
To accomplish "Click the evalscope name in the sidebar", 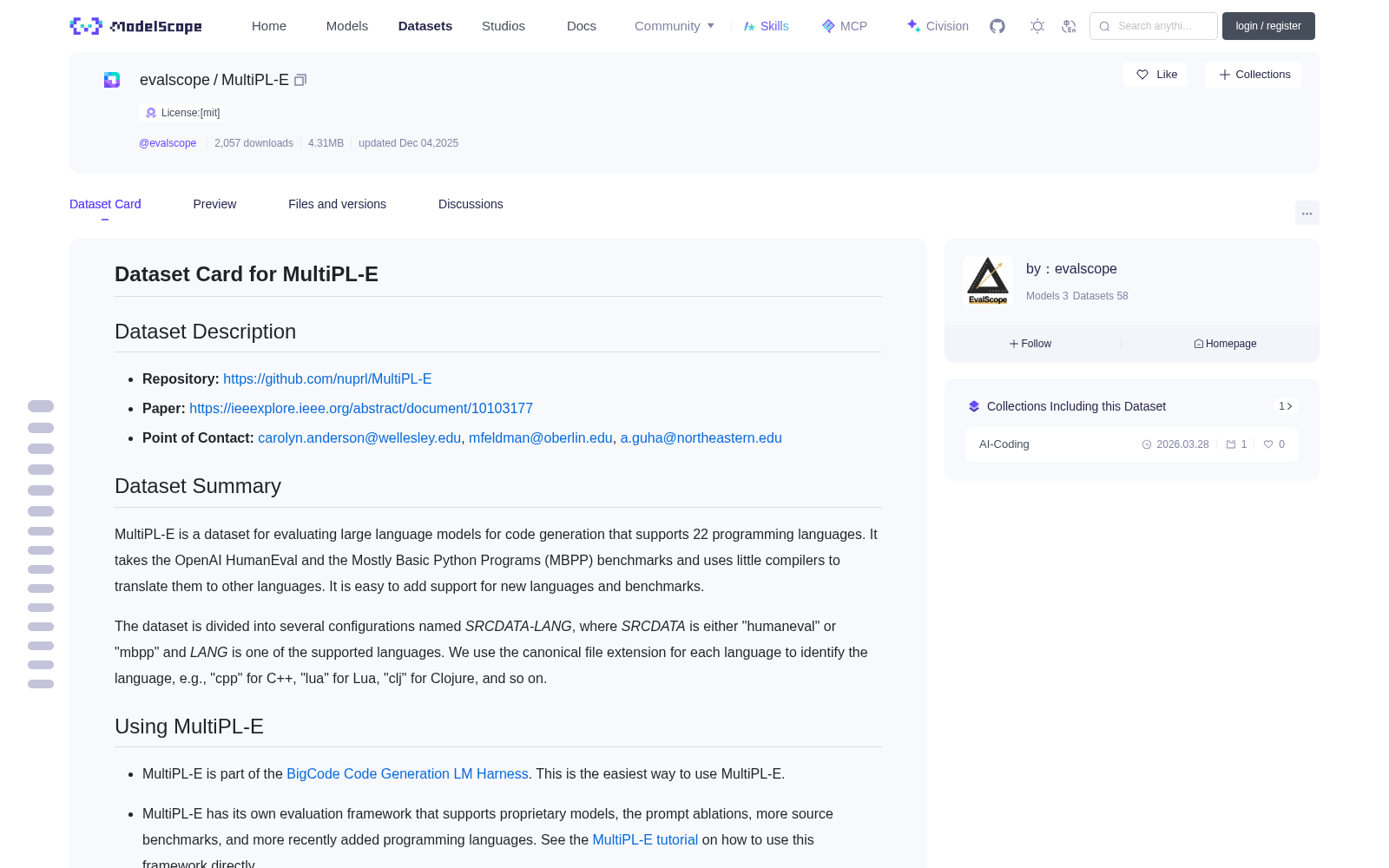I will (1086, 269).
